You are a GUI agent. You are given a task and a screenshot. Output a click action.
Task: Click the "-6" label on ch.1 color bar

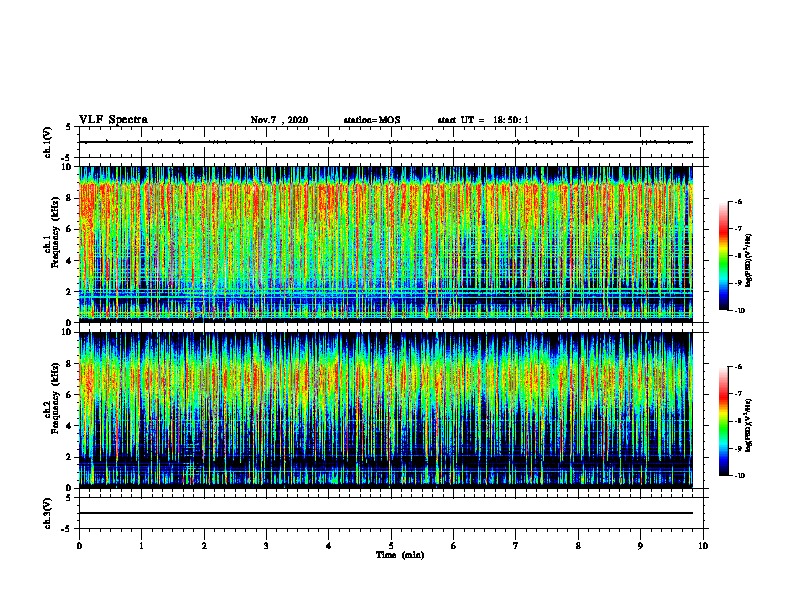[x=738, y=202]
